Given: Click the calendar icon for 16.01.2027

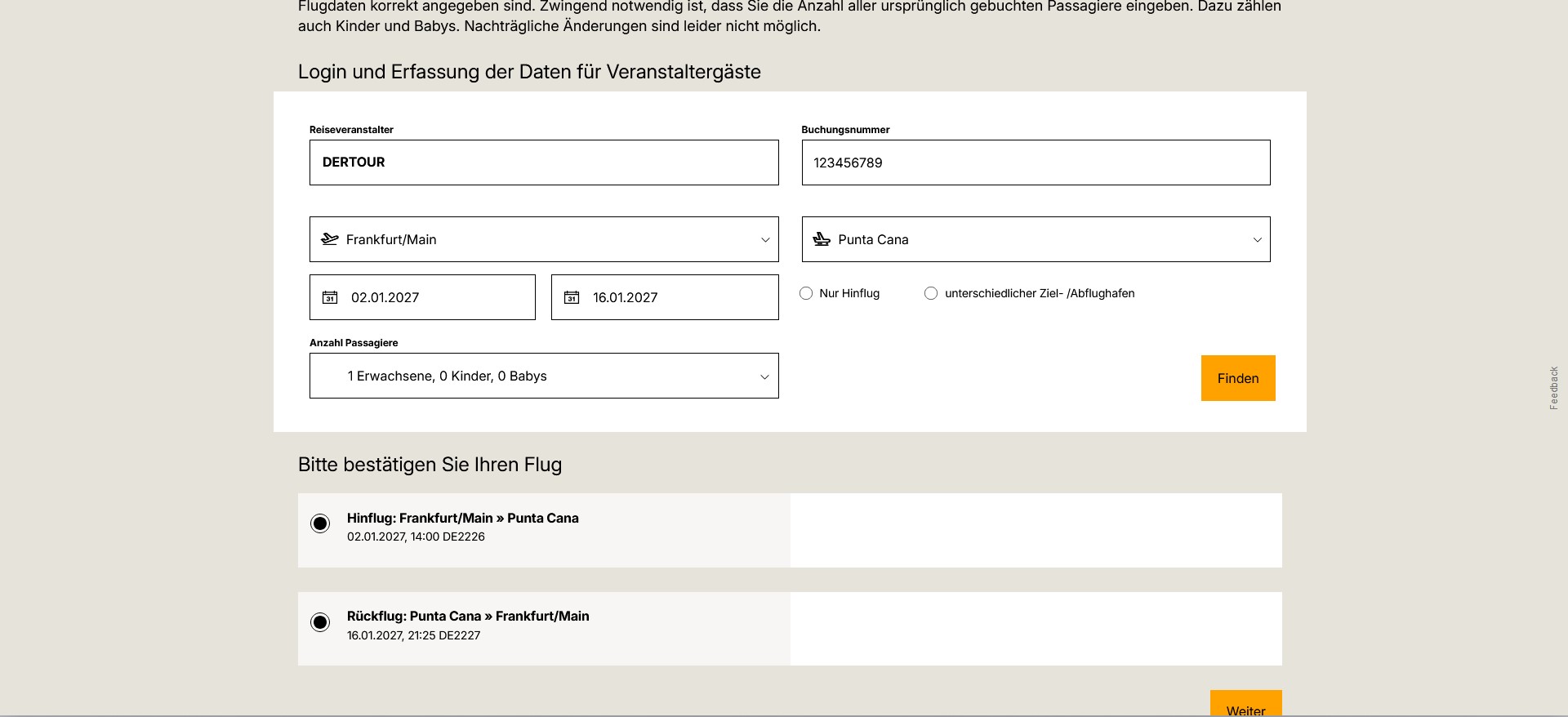Looking at the screenshot, I should click(572, 297).
